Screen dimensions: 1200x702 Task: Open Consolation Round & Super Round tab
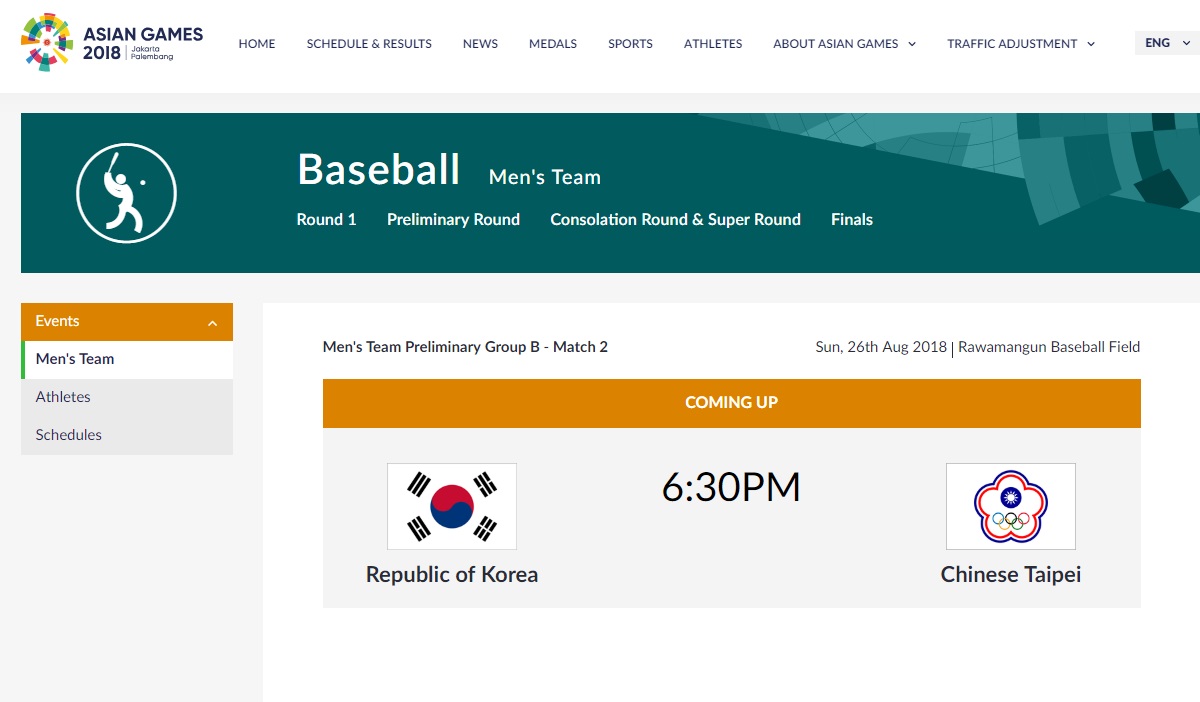pyautogui.click(x=675, y=220)
